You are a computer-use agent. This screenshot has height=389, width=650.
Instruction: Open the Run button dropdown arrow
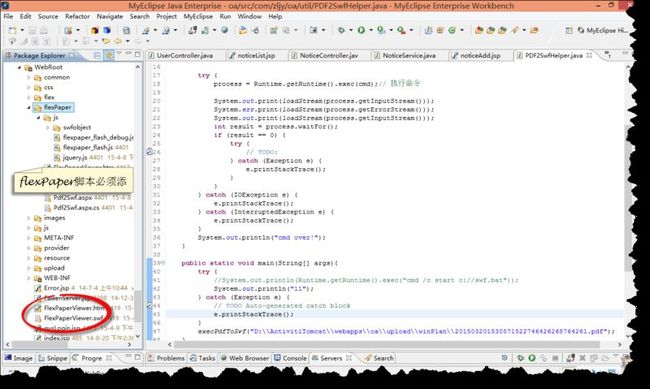pos(371,30)
